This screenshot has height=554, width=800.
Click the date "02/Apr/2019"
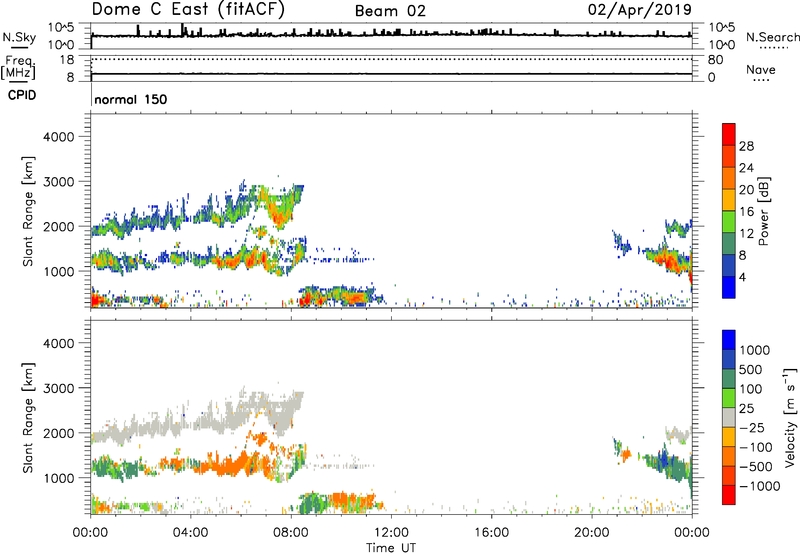click(x=640, y=10)
